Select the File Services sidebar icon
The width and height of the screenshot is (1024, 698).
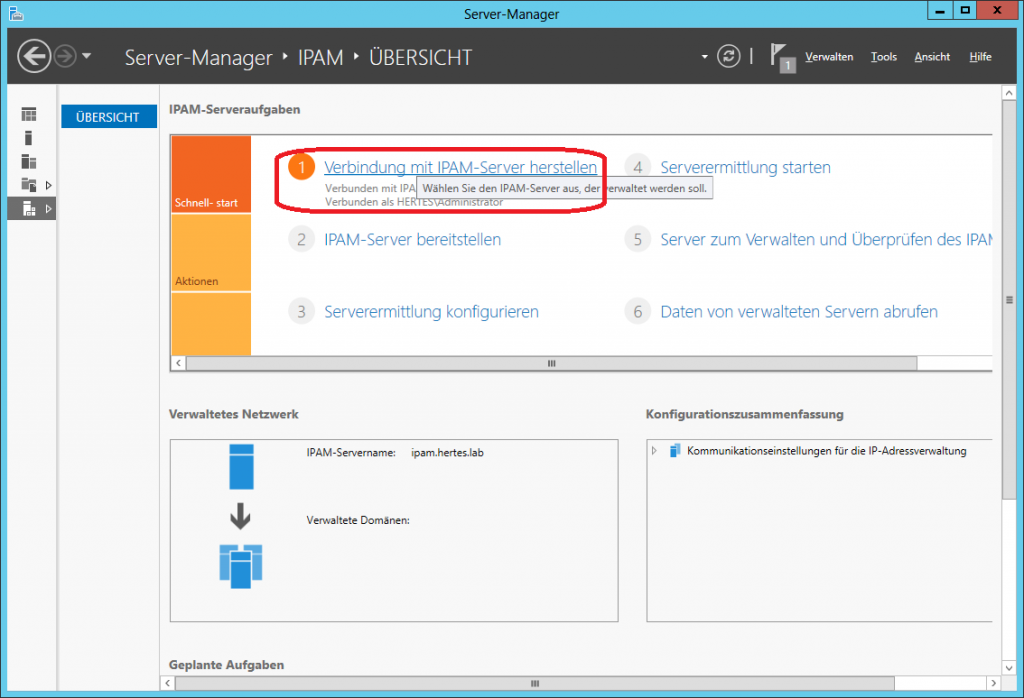29,184
